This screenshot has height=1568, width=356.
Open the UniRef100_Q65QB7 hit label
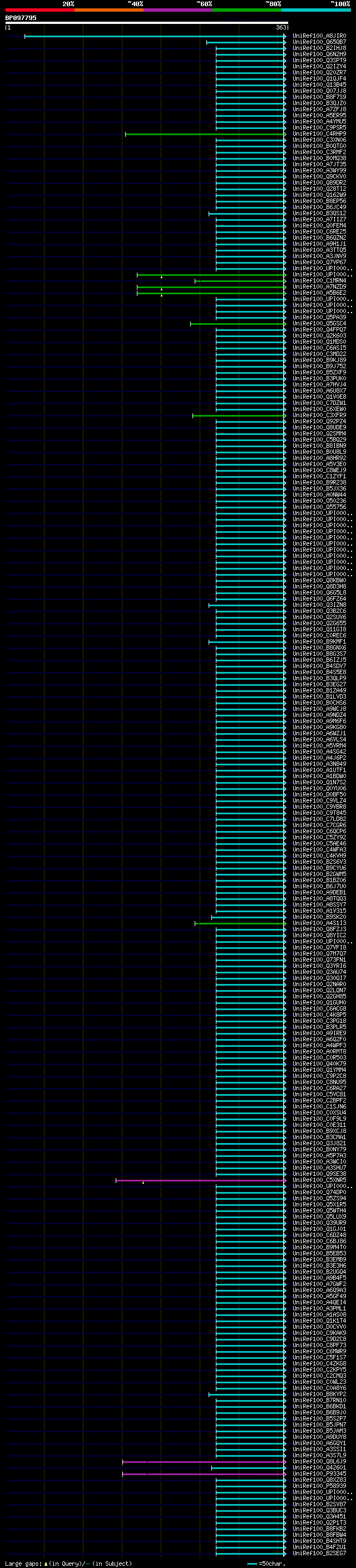point(319,42)
